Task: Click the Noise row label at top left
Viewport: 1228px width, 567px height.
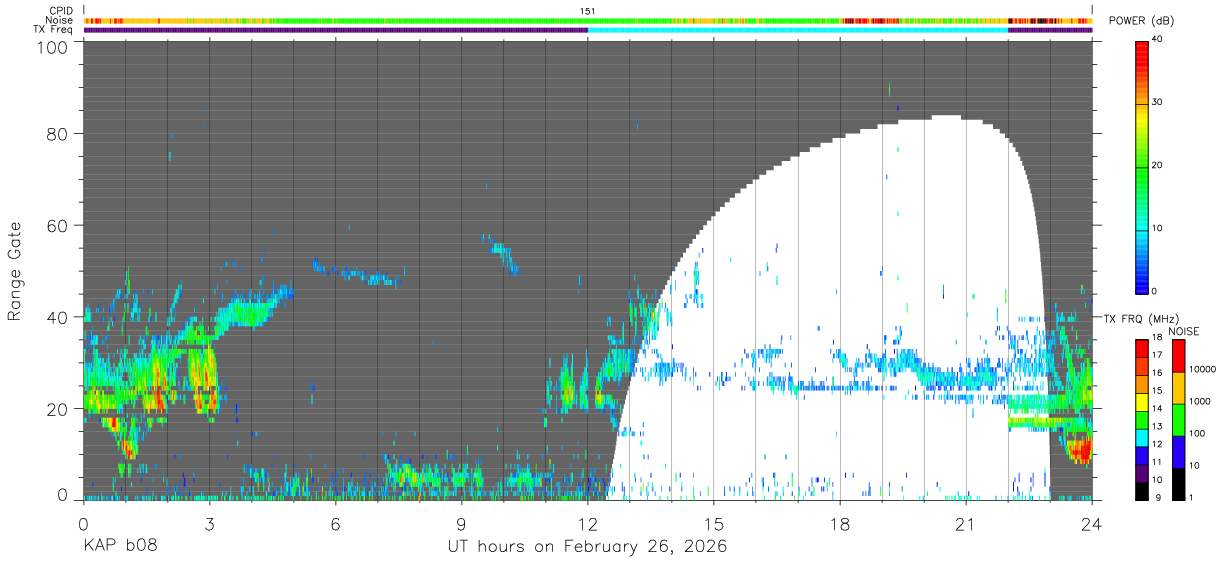Action: click(60, 20)
